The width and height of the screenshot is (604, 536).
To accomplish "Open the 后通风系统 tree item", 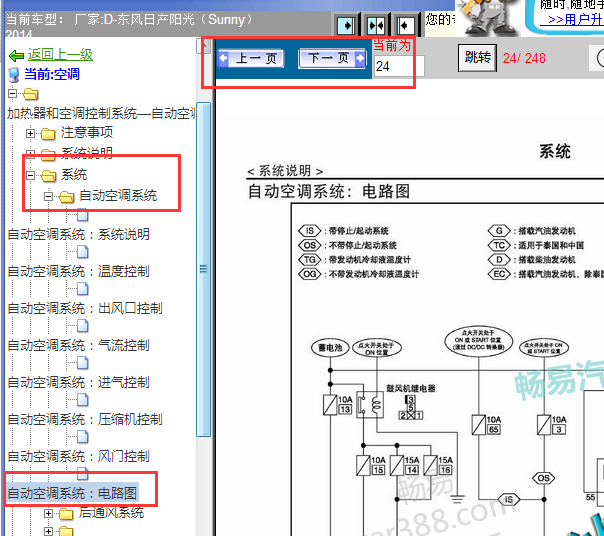I will click(x=111, y=512).
